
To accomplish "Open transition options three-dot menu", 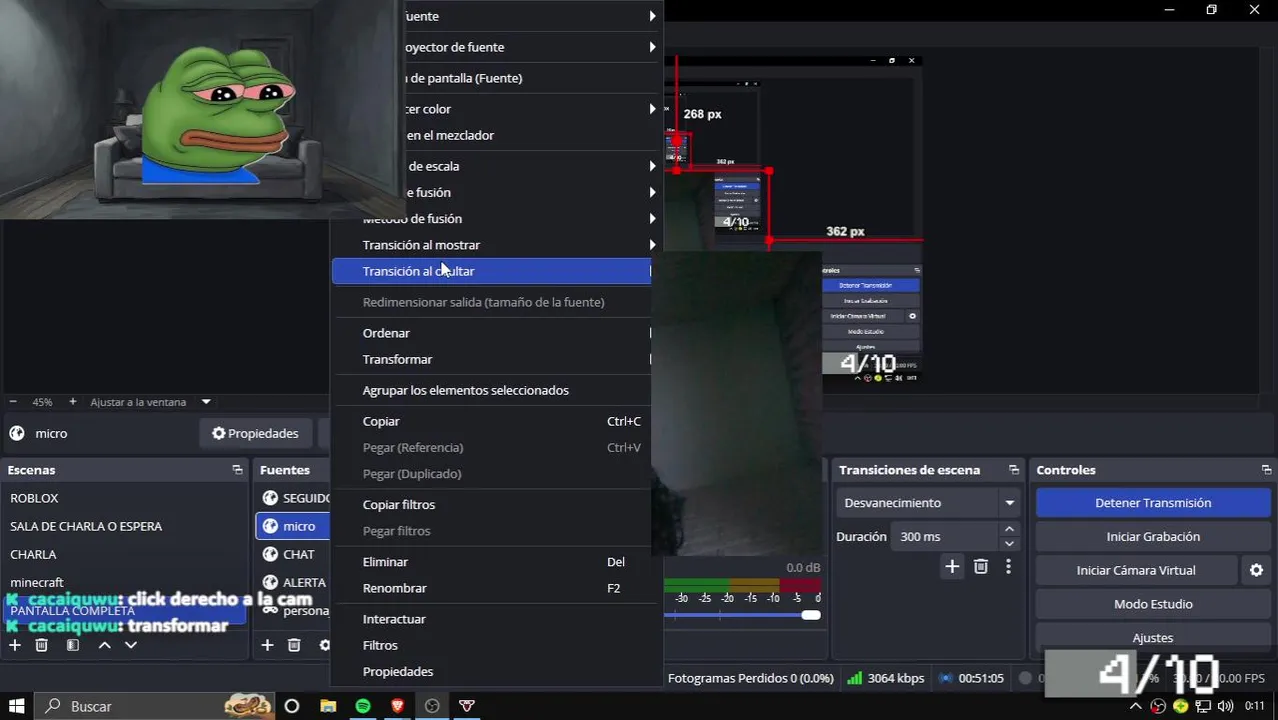I will (x=1008, y=567).
